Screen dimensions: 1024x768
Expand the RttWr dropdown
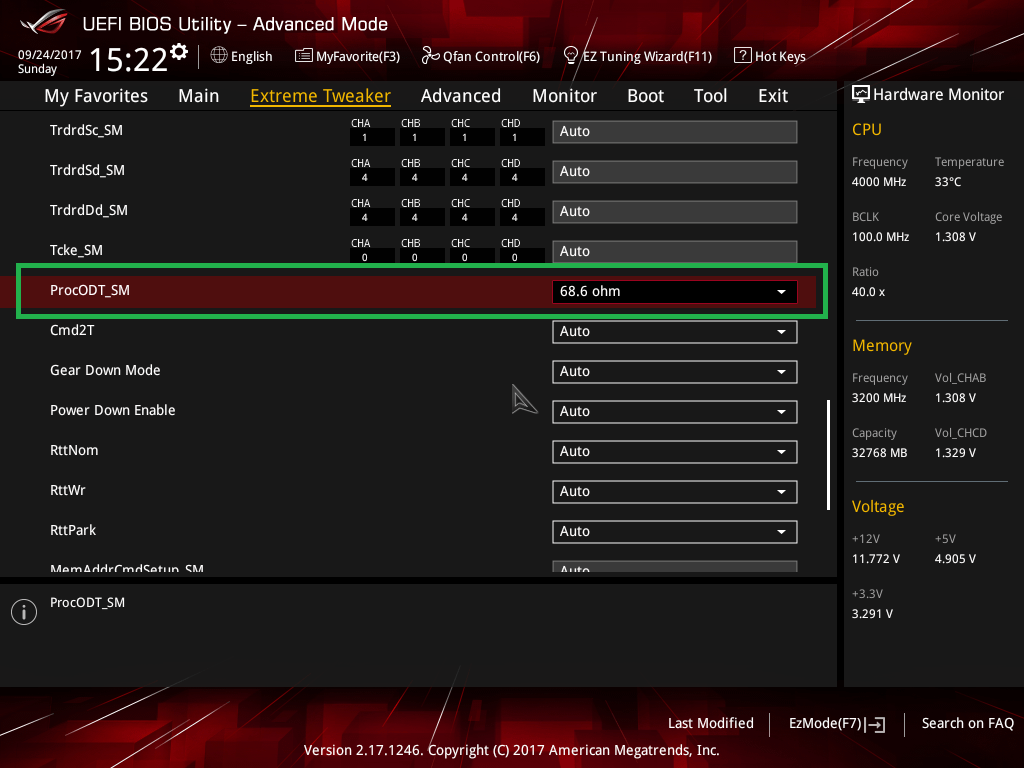pyautogui.click(x=675, y=492)
